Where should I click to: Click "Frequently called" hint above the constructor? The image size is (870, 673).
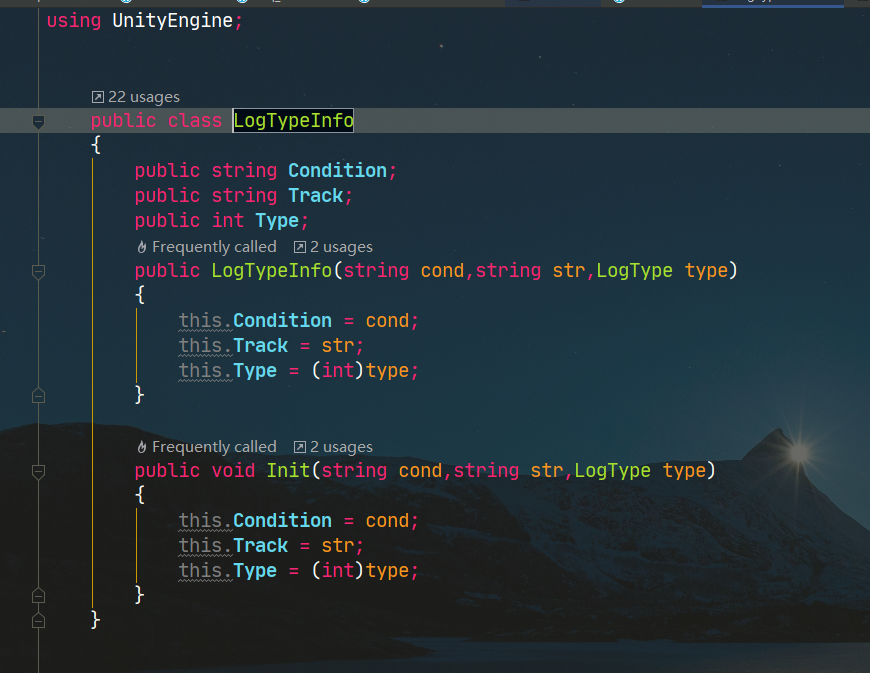[206, 247]
